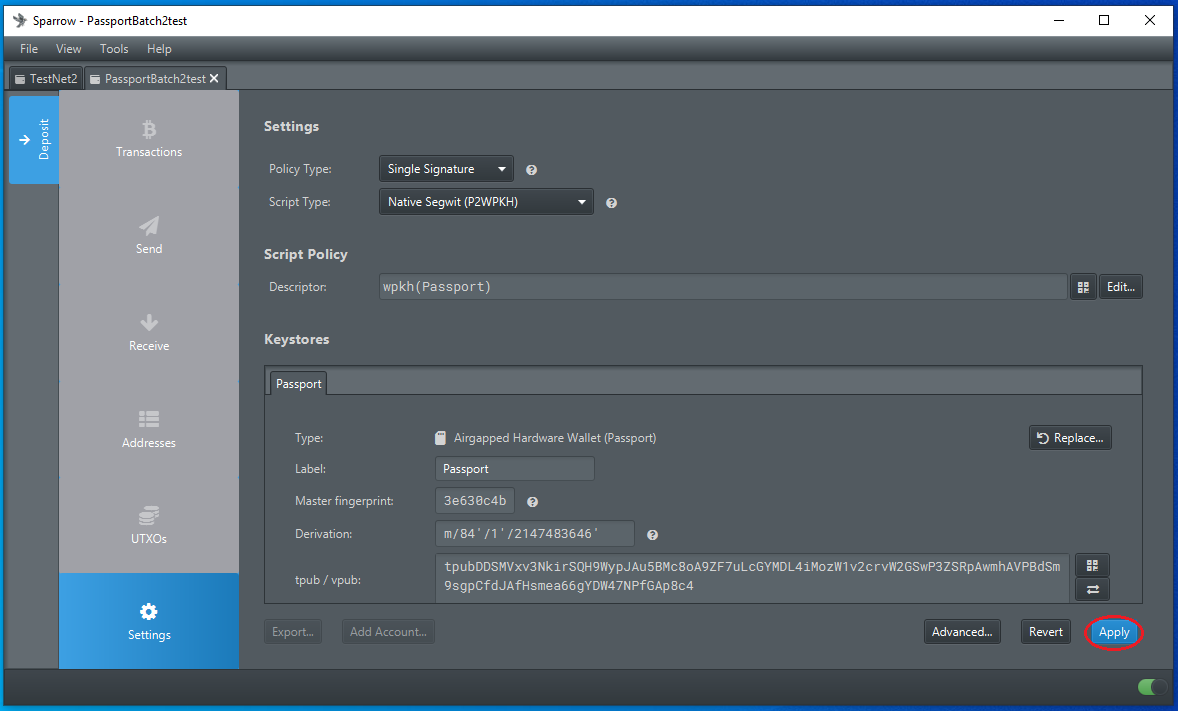Click the Deposit side tab
The height and width of the screenshot is (711, 1178).
pos(34,140)
